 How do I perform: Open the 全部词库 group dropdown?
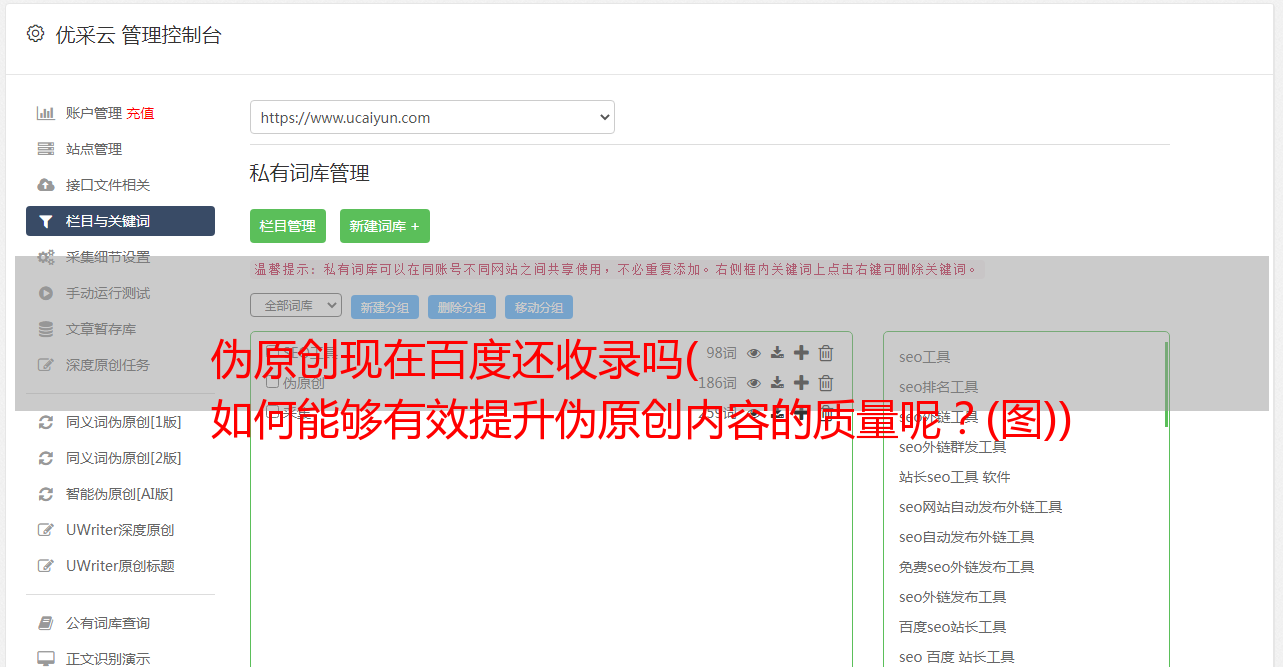click(x=296, y=305)
